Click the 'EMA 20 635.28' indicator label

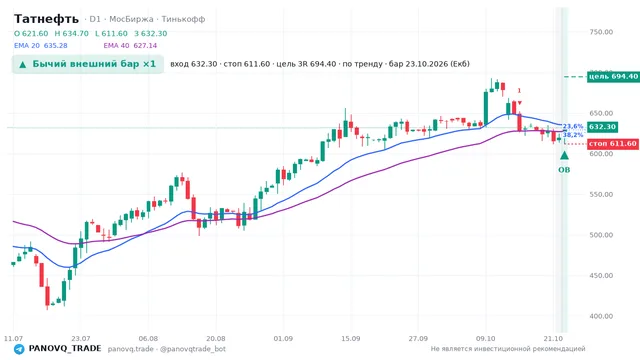tap(40, 46)
